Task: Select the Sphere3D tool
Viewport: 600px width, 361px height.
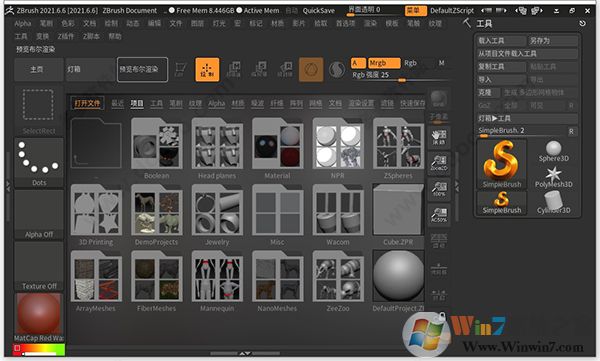Action: 553,151
